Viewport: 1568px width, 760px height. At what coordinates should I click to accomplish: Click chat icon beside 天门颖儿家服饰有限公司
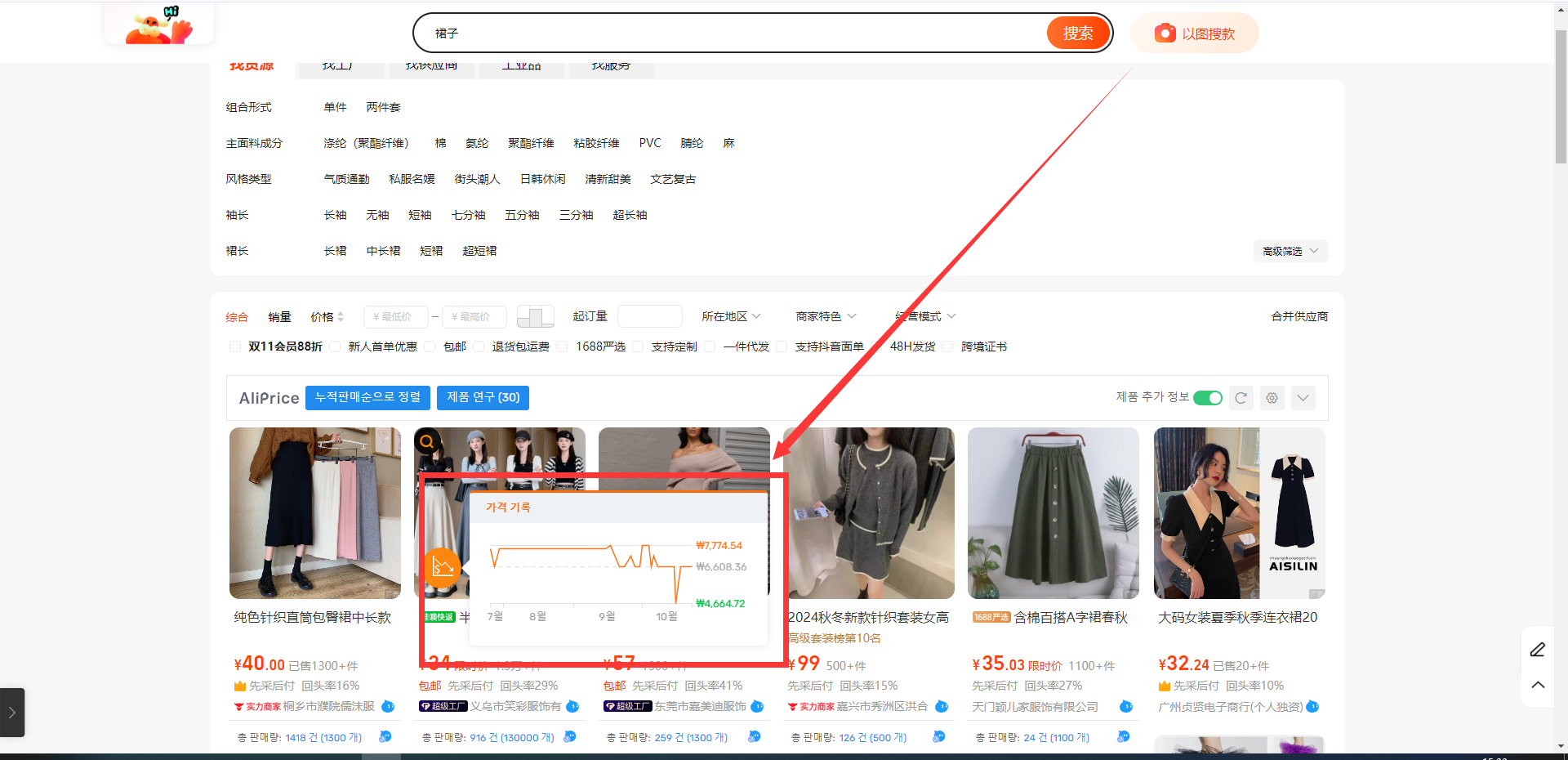point(1126,706)
